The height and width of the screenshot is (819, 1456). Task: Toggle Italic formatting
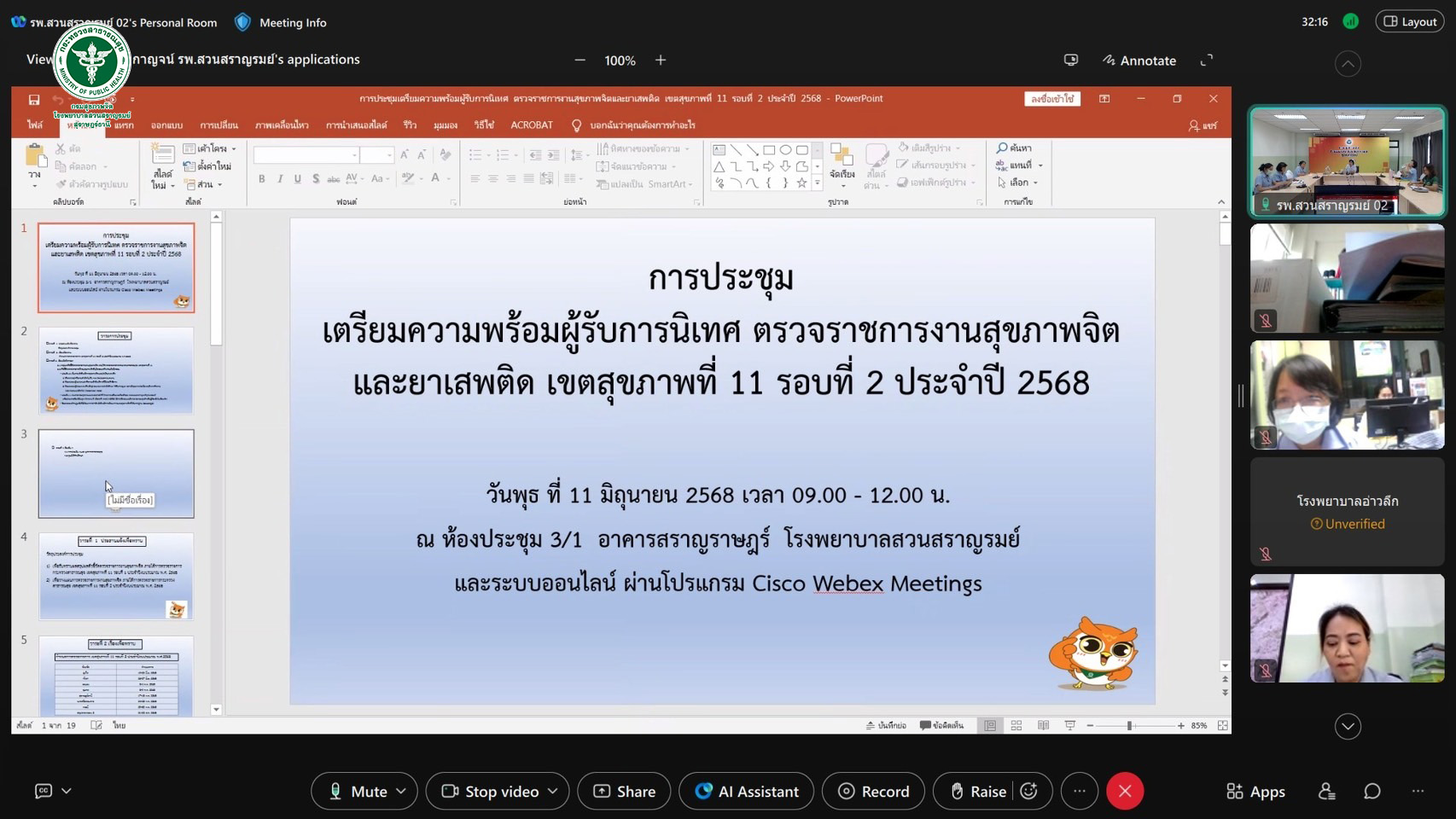(280, 178)
